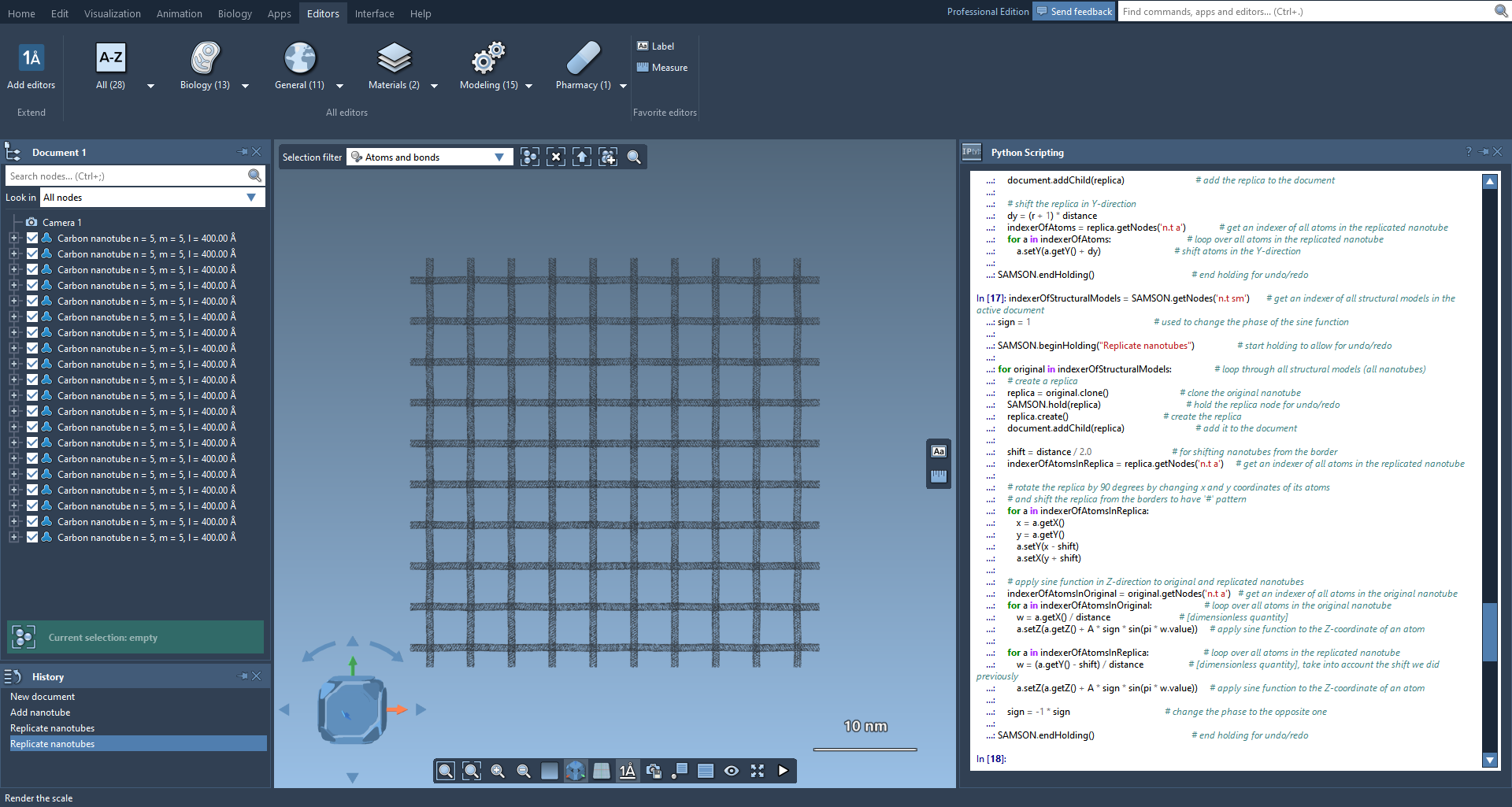Toggle the eye visibility icon in viewport toolbar
This screenshot has width=1512, height=807.
coord(732,771)
